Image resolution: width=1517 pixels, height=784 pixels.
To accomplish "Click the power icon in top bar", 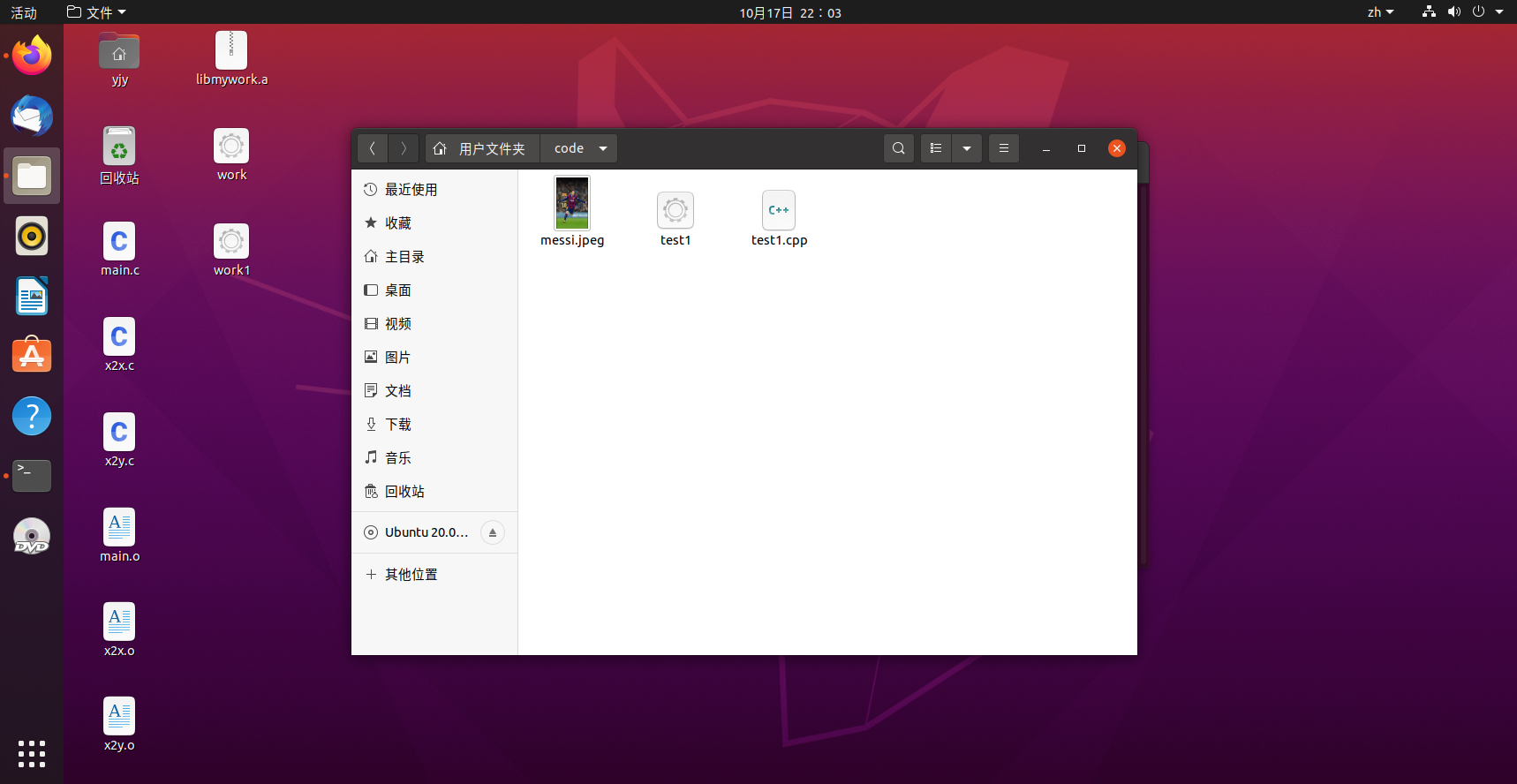I will [x=1478, y=12].
